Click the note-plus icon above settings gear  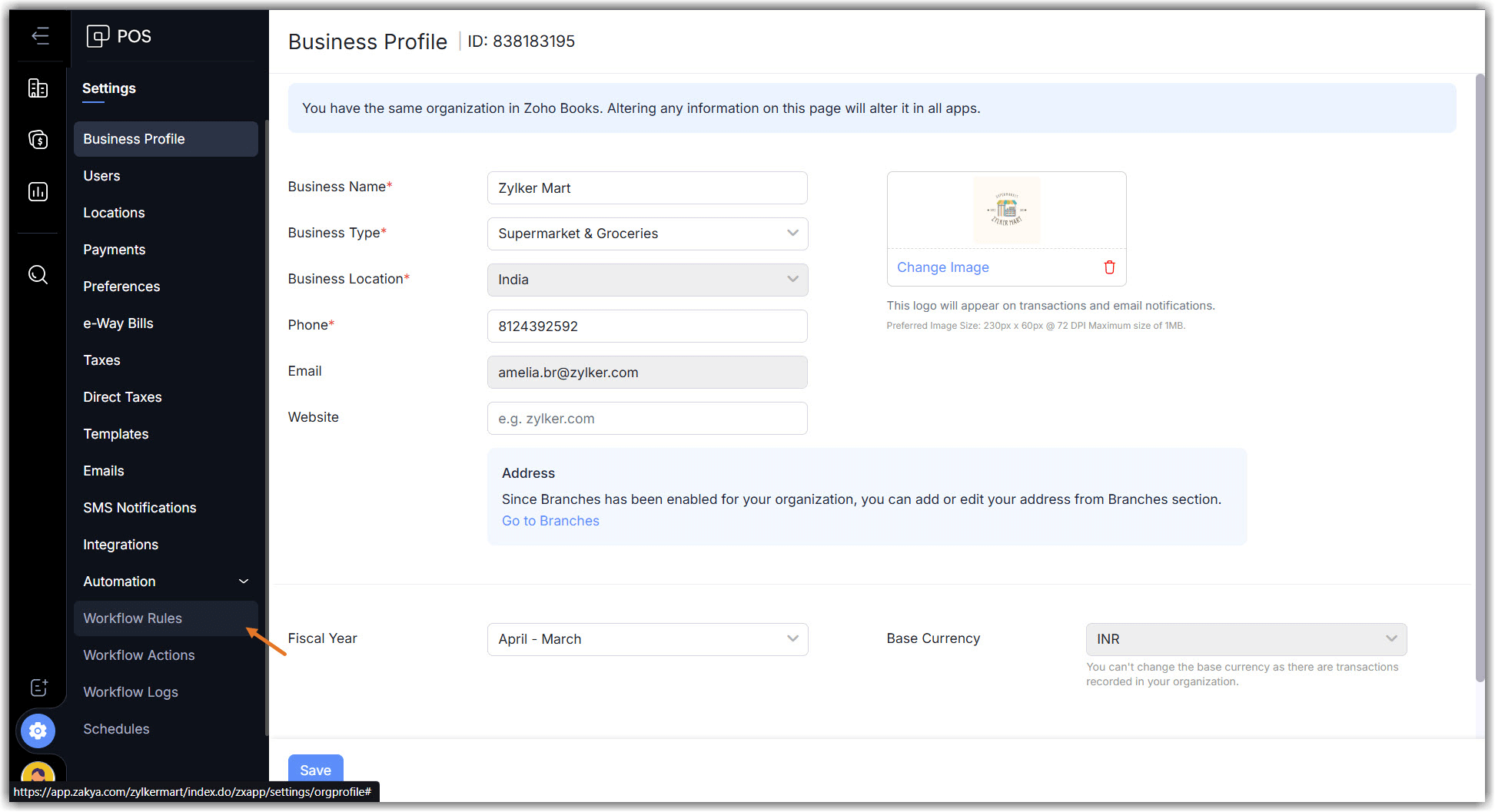tap(38, 688)
